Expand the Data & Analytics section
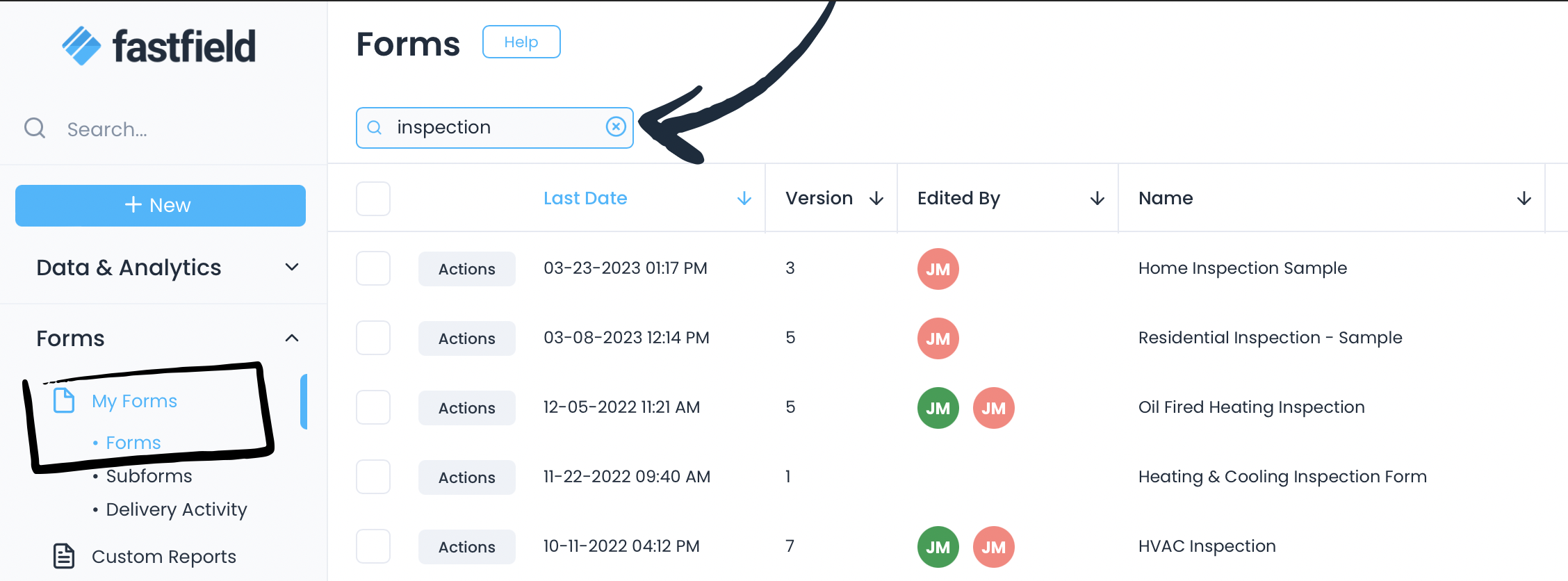This screenshot has width=1568, height=581. click(x=292, y=268)
